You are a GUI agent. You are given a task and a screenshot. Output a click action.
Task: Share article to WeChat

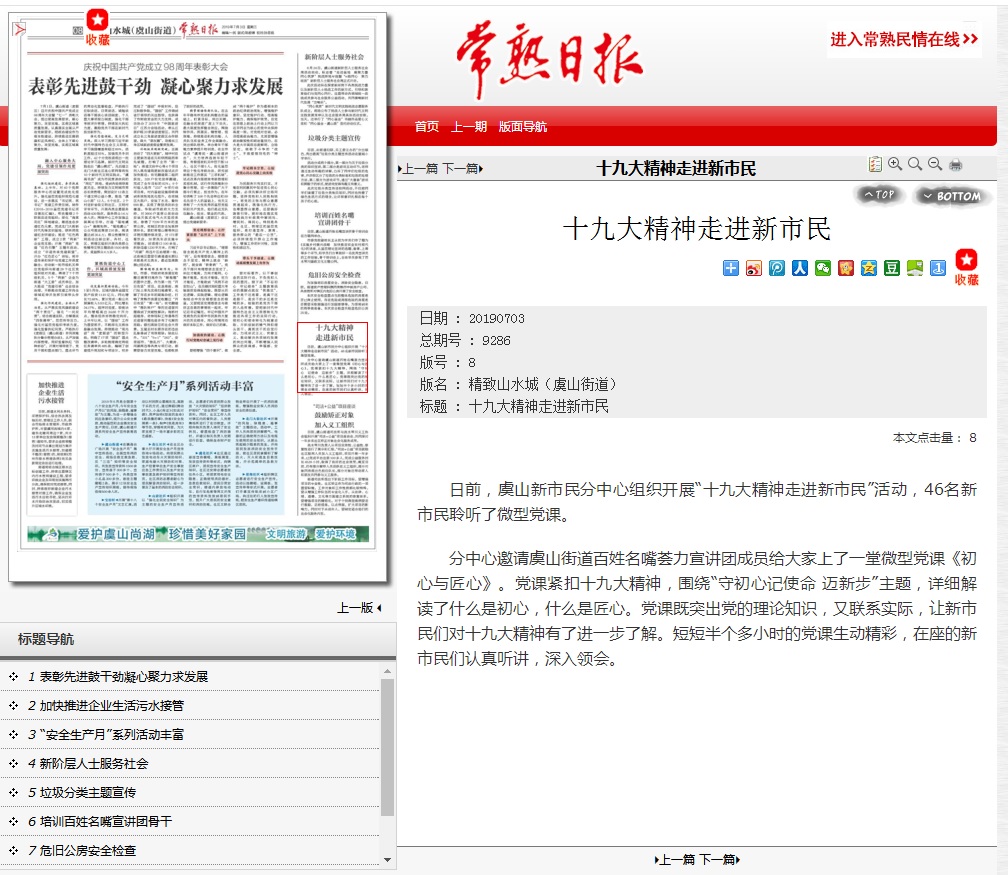(823, 268)
